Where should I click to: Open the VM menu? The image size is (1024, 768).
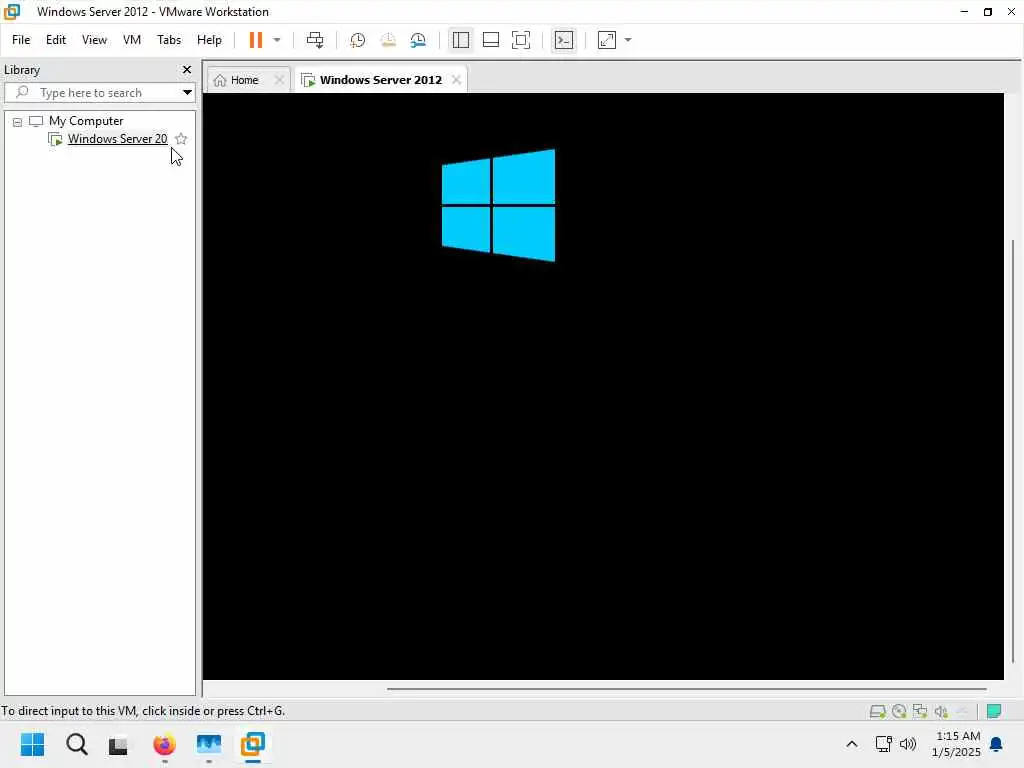pos(132,40)
